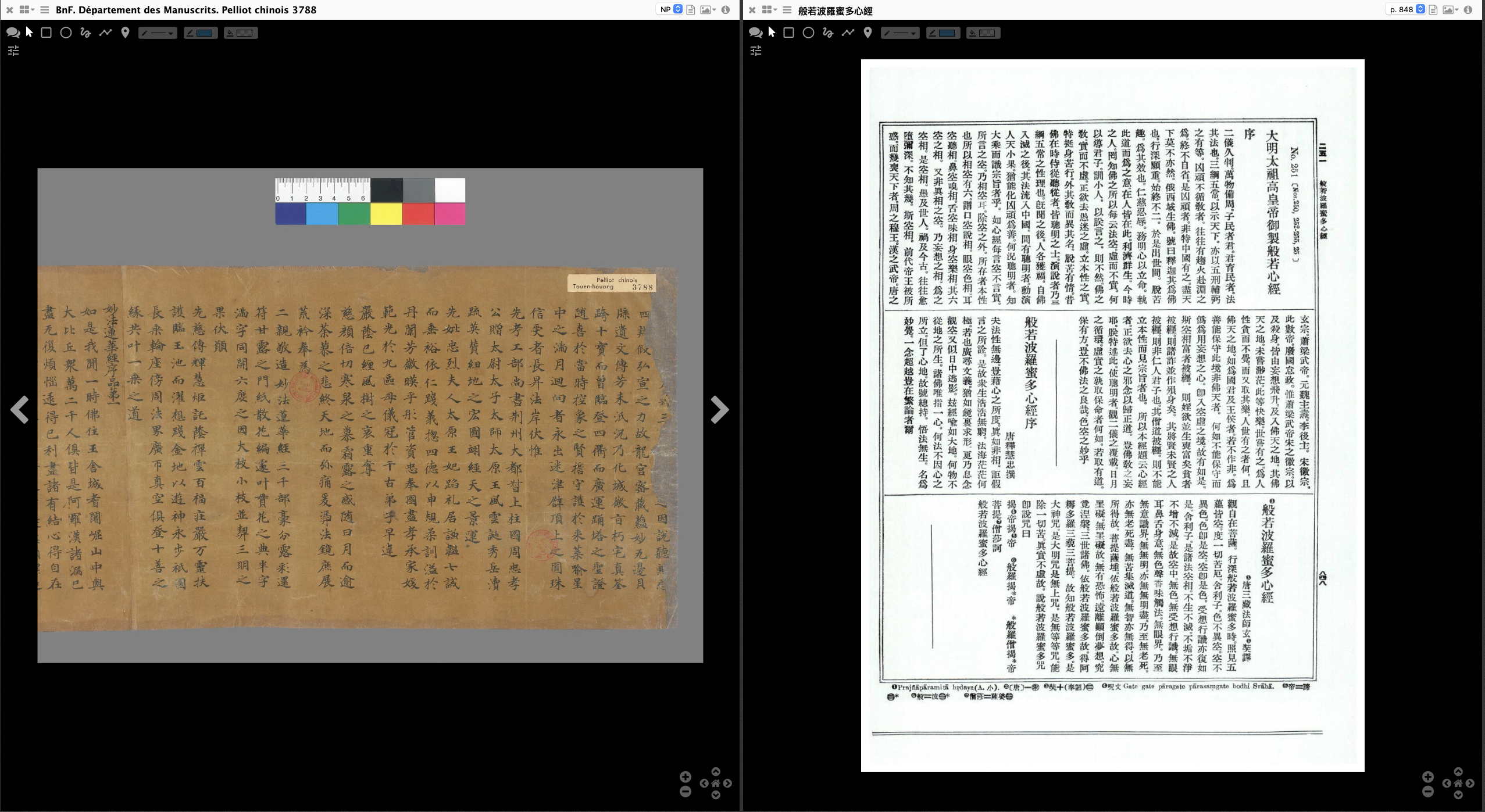Show metadata info for Pelliot chinois 3788
Image resolution: width=1485 pixels, height=812 pixels.
coord(726,10)
